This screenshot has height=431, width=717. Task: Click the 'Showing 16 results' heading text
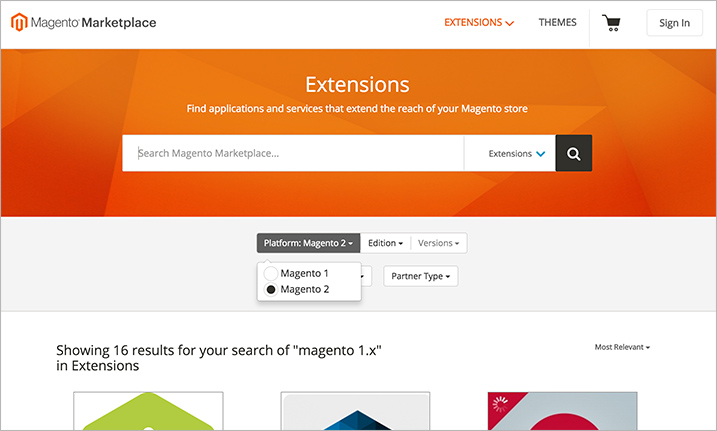pyautogui.click(x=219, y=358)
